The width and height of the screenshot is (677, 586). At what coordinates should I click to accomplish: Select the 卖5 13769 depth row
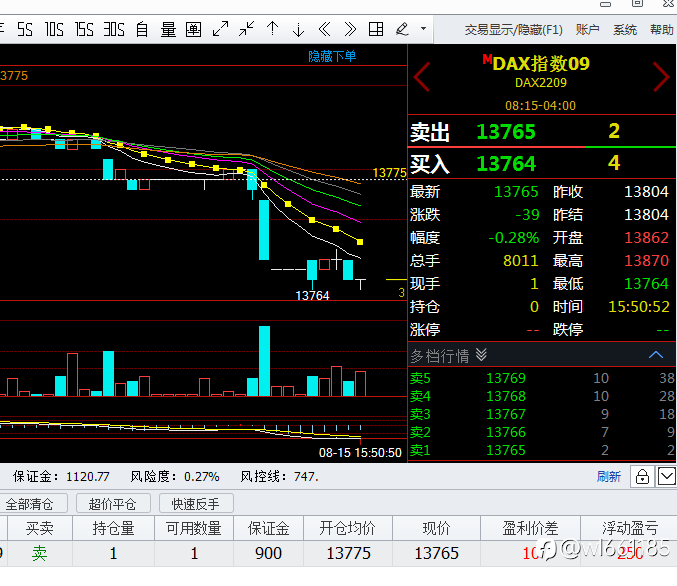tap(542, 378)
